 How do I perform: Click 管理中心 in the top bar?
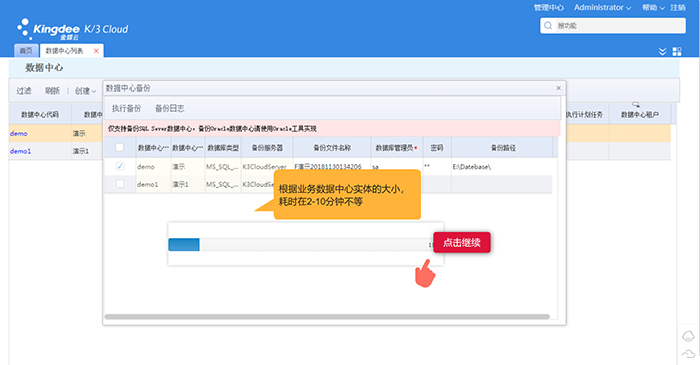(x=549, y=8)
